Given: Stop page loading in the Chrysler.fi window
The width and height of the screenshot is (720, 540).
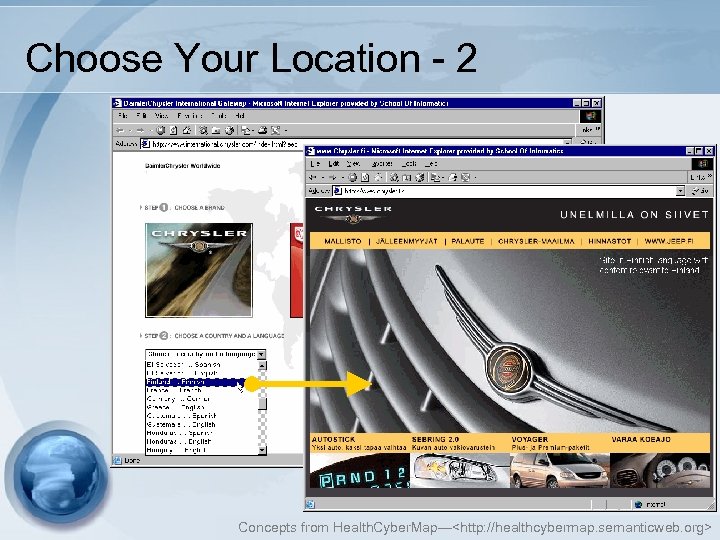Looking at the screenshot, I should point(352,177).
